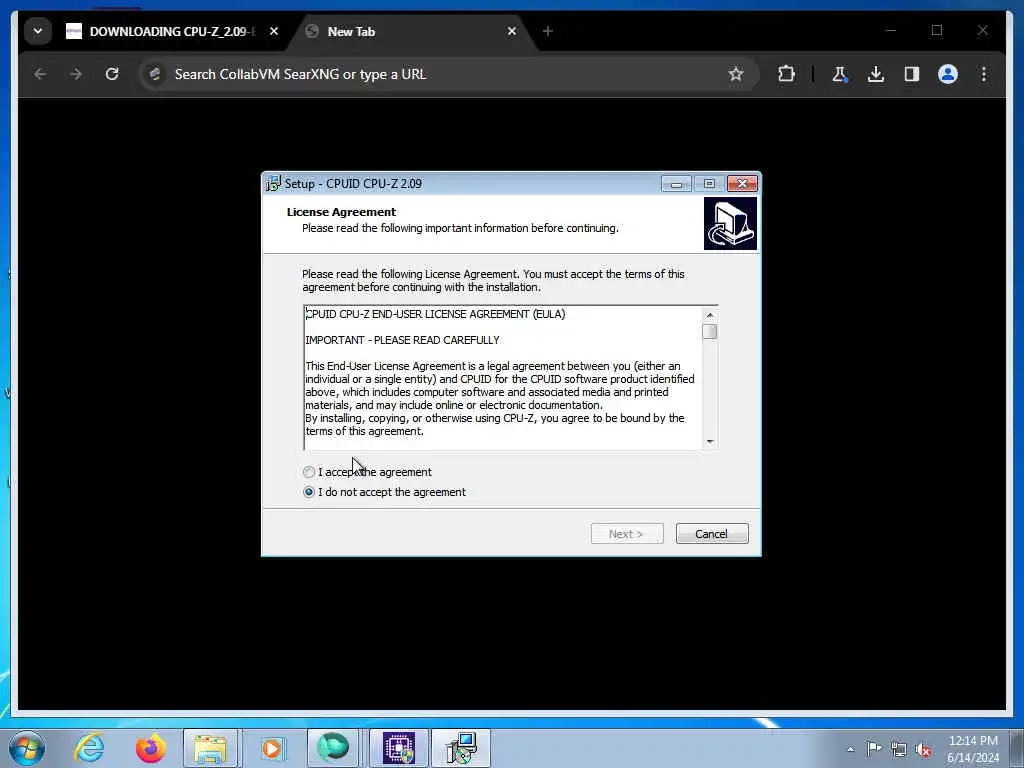The image size is (1024, 768).
Task: Minimize the CPU-Z Setup dialog
Action: tap(676, 184)
